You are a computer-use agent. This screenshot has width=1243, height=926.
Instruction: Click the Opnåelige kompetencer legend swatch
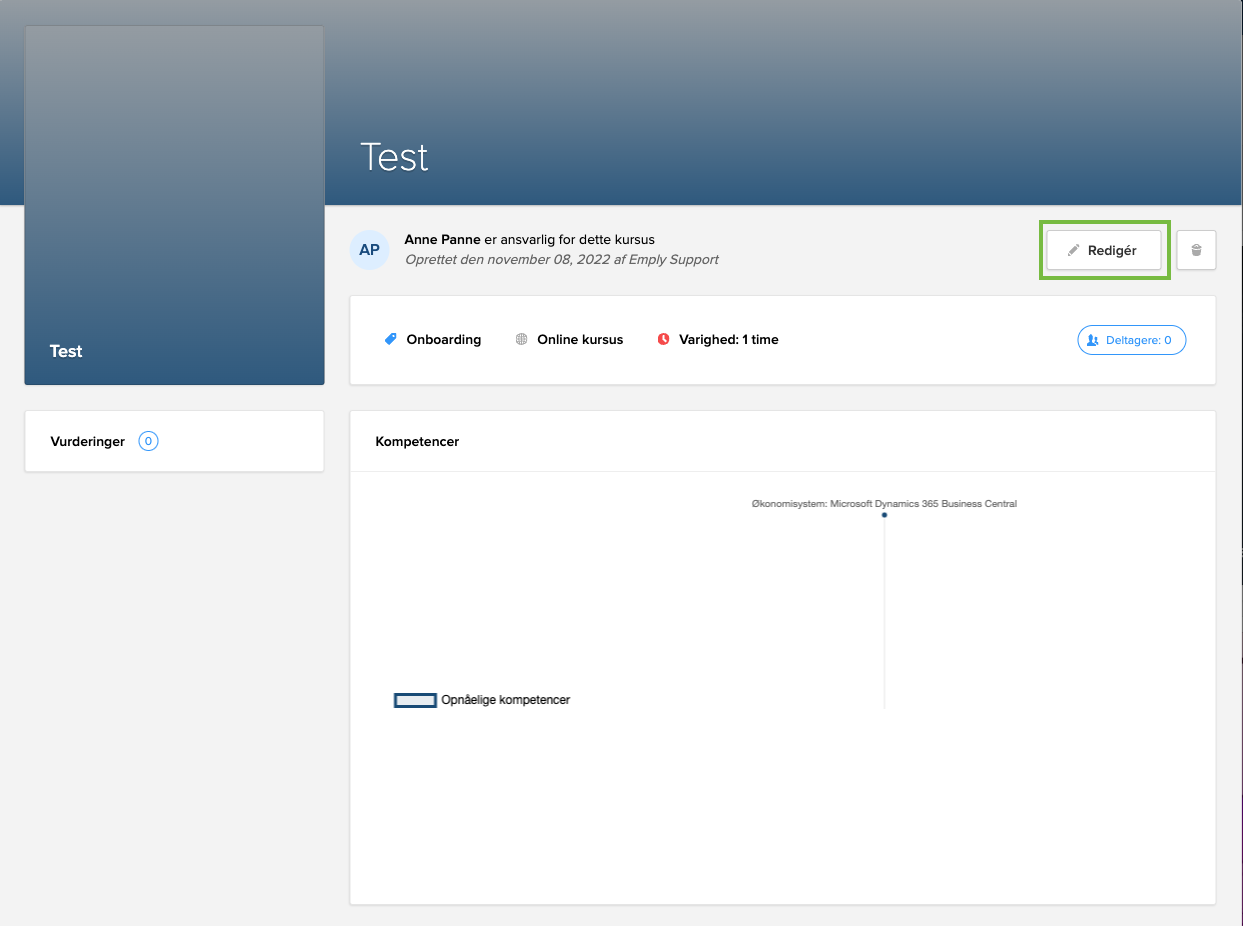415,700
